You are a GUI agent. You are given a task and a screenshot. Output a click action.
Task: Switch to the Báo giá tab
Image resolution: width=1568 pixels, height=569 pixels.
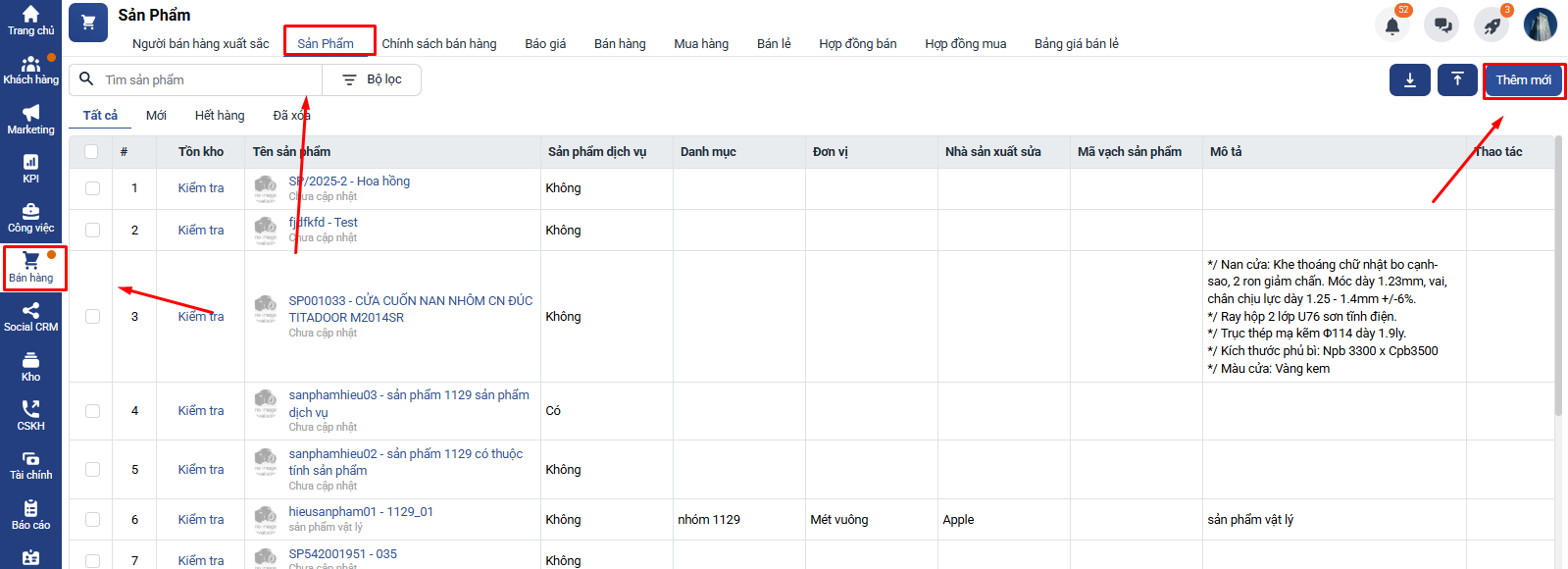(x=545, y=44)
